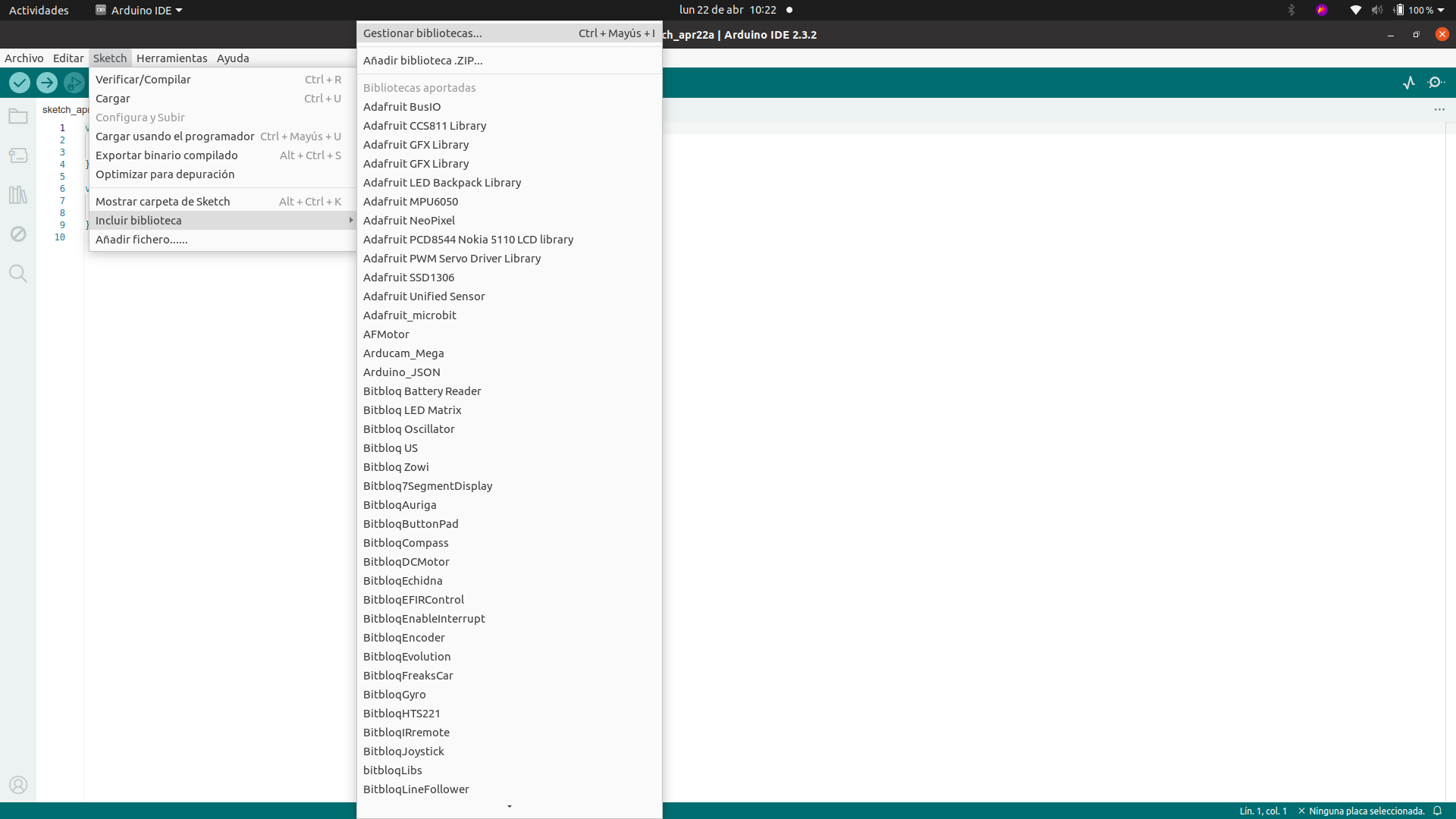Screen dimensions: 1456x819
Task: Open the Debug sidebar icon
Action: pos(18,234)
